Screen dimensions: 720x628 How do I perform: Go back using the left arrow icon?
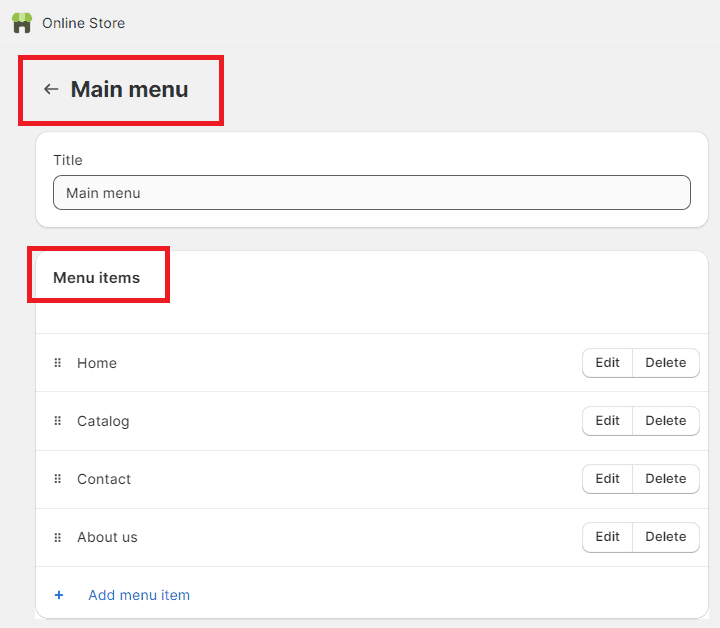tap(51, 89)
